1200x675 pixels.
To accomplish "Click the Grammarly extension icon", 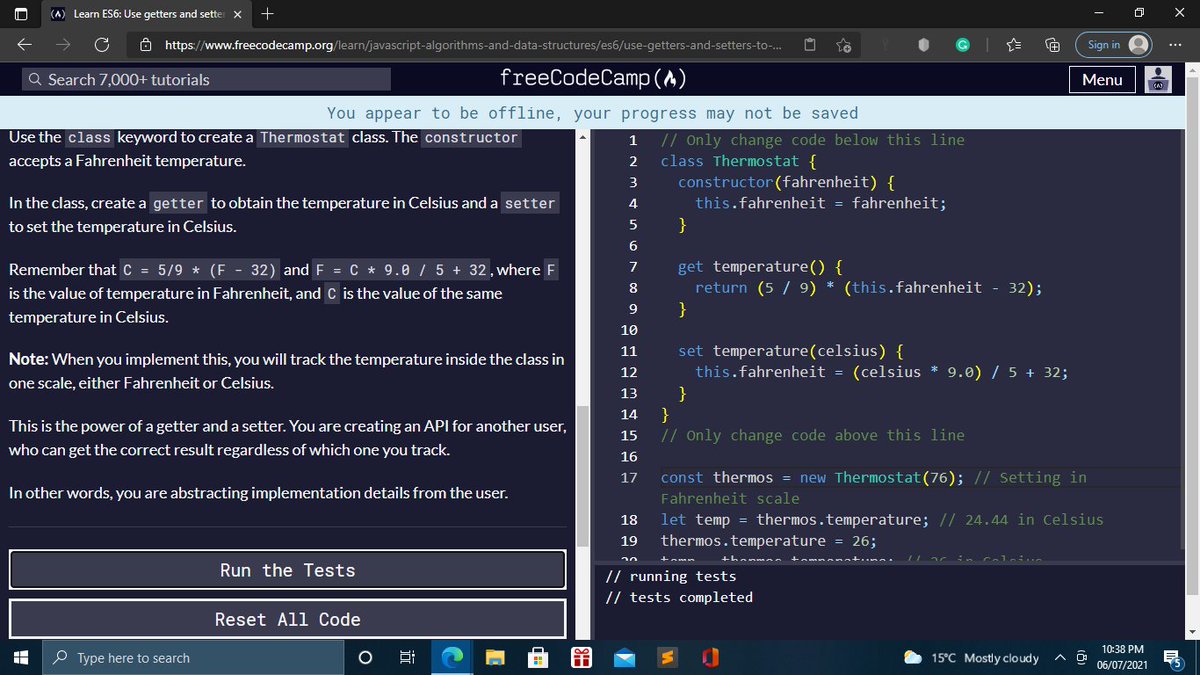I will (x=963, y=45).
